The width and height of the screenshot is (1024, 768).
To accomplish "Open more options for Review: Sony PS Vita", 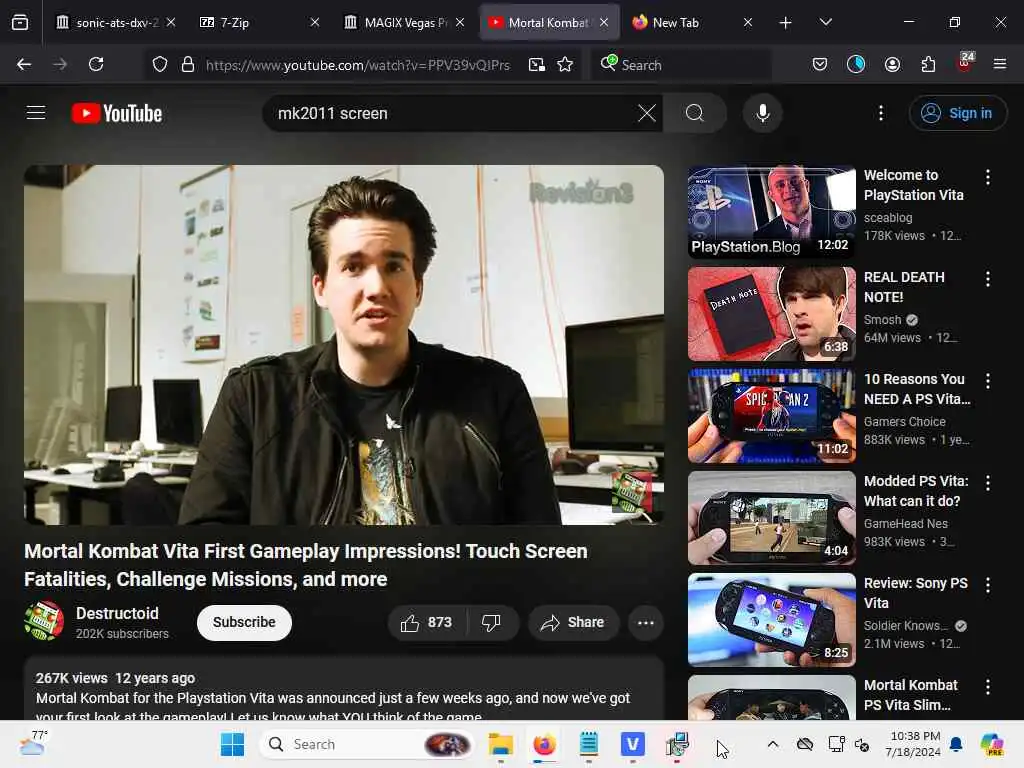I will click(x=987, y=585).
